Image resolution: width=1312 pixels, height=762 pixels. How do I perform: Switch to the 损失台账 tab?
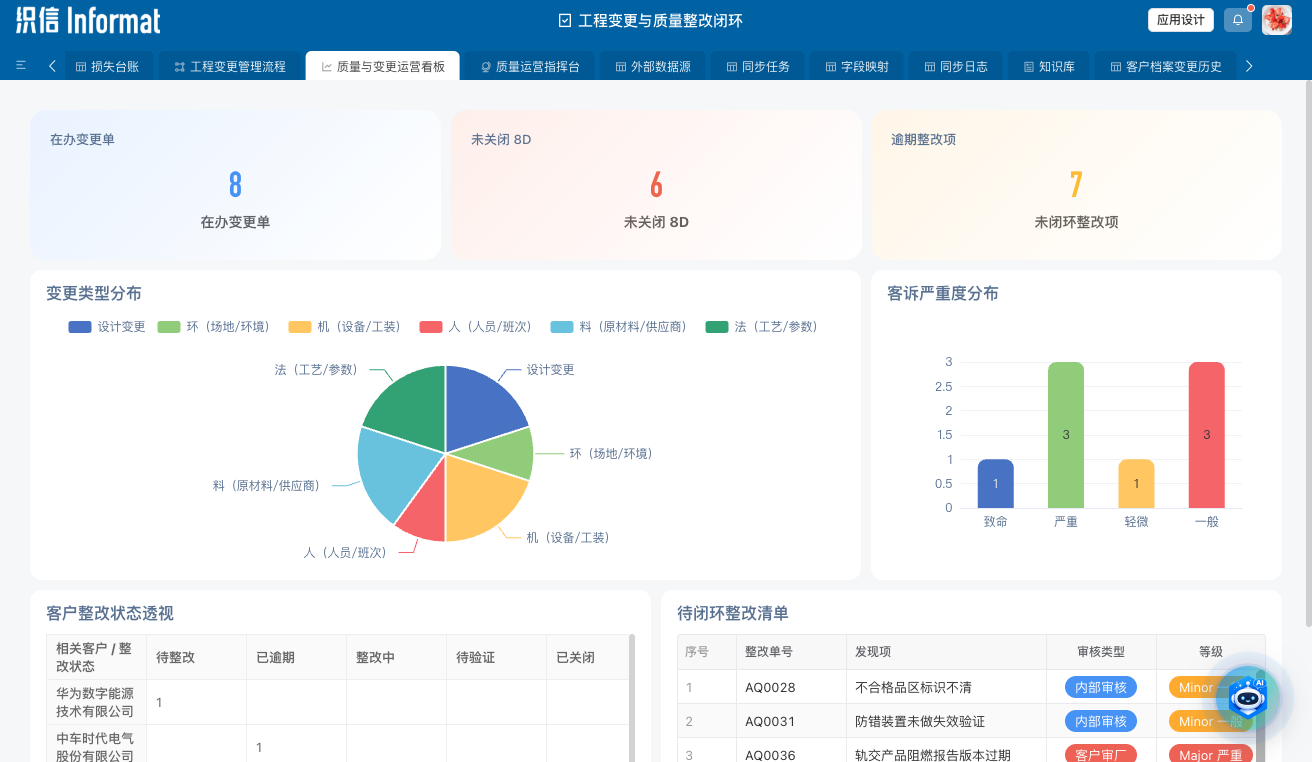click(x=110, y=66)
